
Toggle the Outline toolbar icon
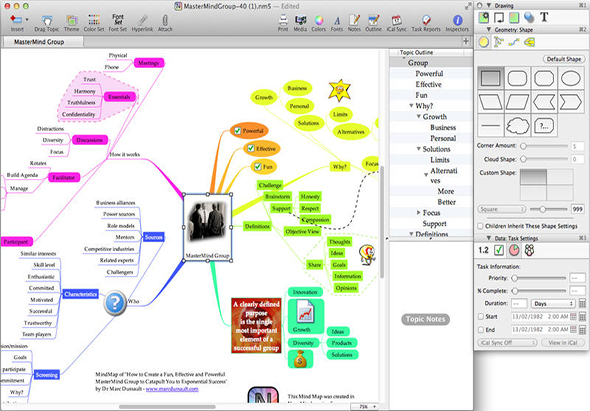[x=373, y=23]
